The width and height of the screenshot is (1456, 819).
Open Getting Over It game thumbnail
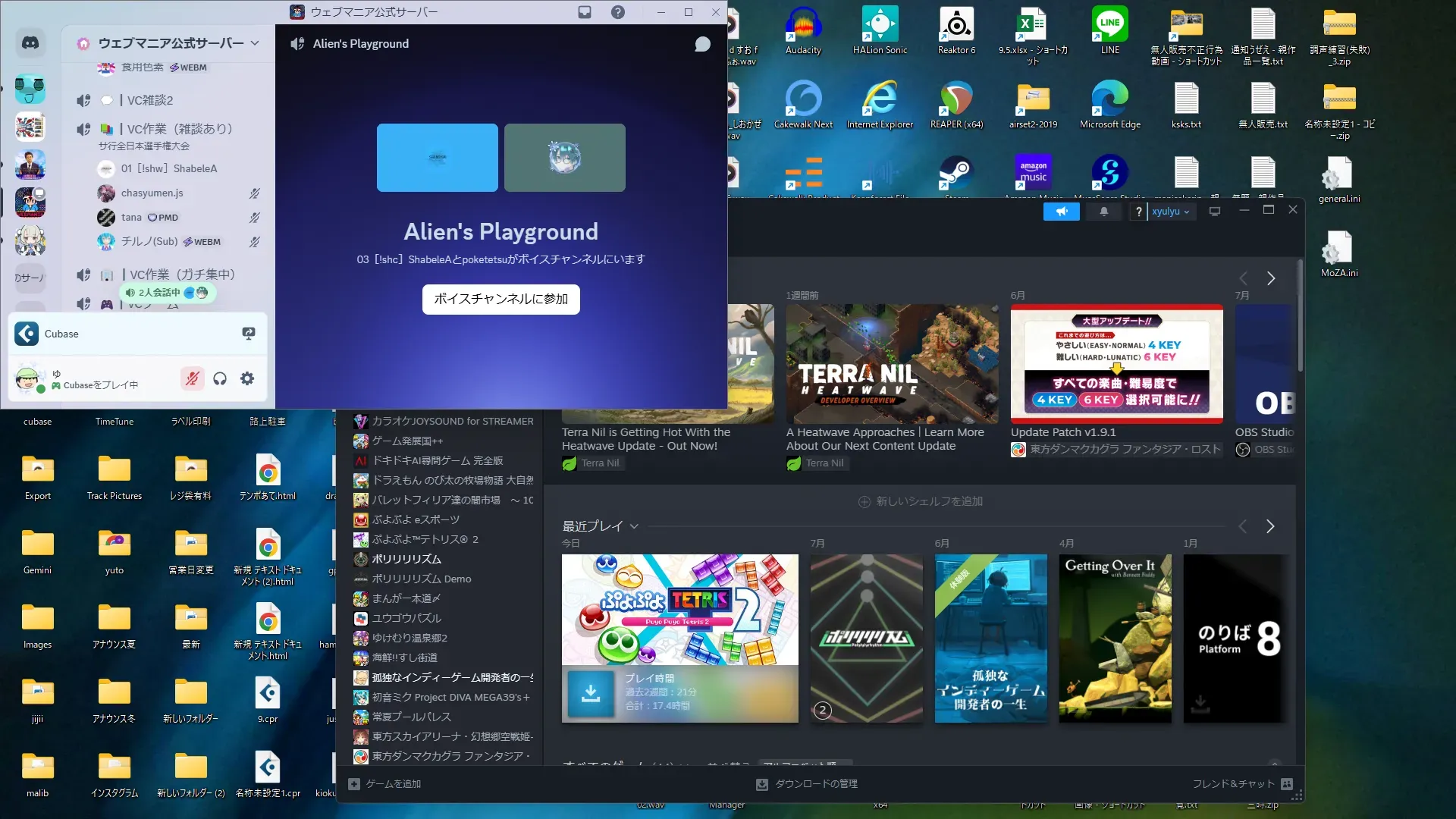tap(1115, 638)
